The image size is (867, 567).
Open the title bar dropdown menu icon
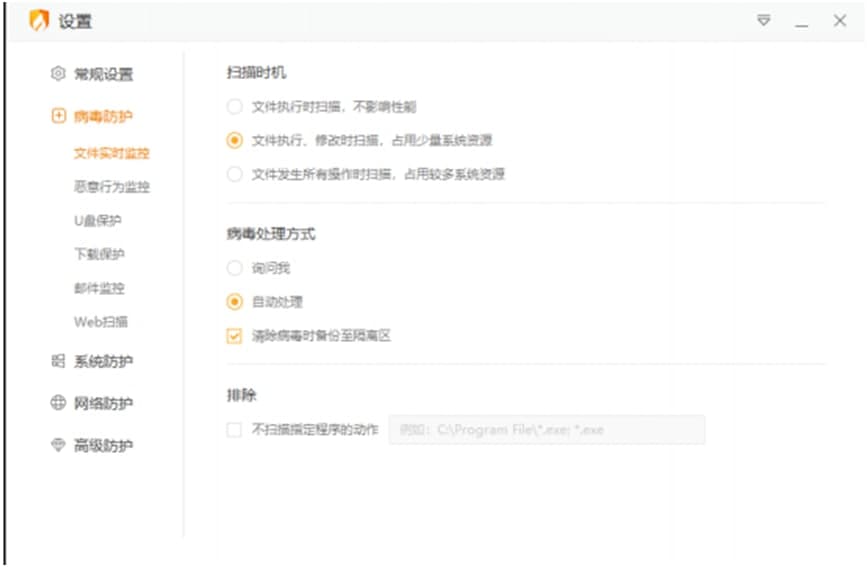pos(764,21)
